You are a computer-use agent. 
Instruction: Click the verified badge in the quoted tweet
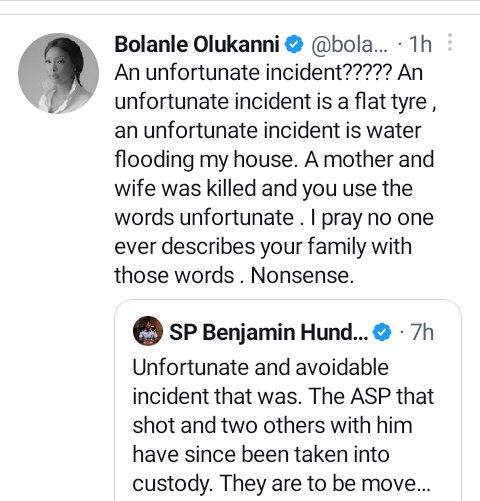point(382,332)
